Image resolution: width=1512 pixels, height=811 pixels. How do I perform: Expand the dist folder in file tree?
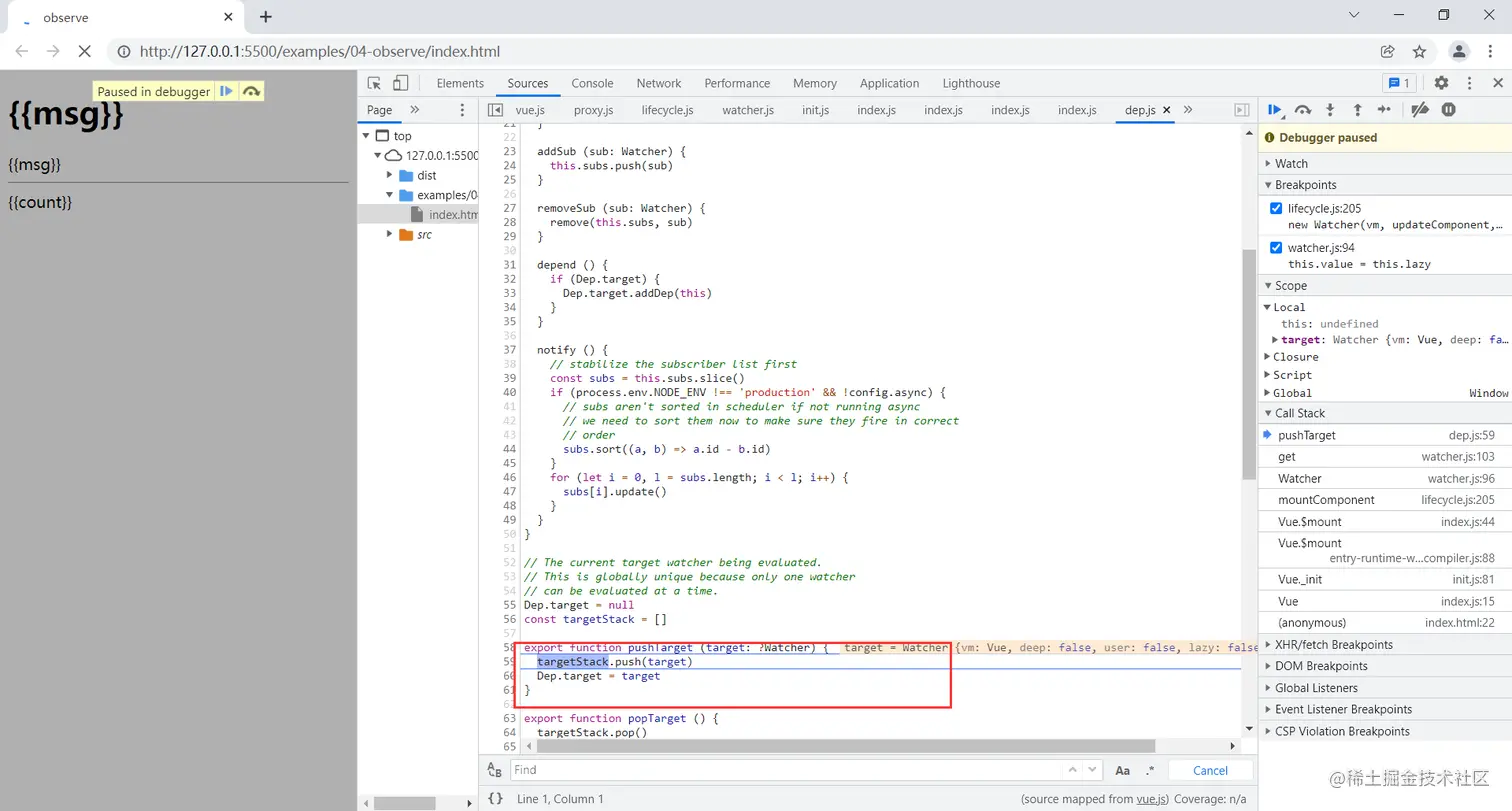[x=390, y=175]
